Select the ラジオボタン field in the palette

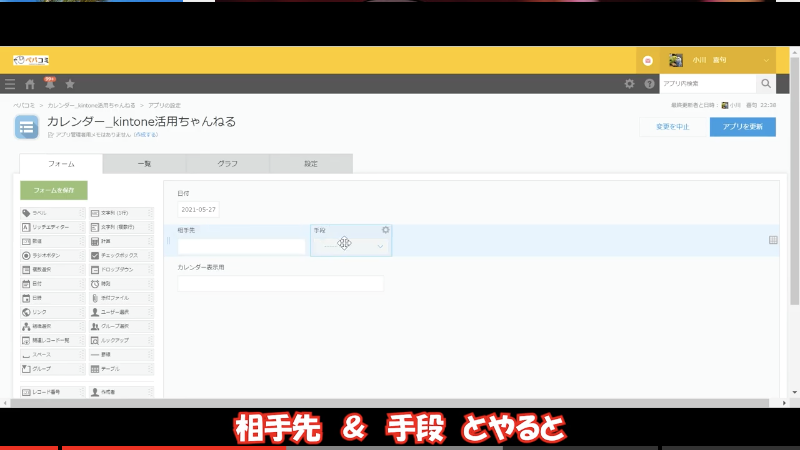51,255
